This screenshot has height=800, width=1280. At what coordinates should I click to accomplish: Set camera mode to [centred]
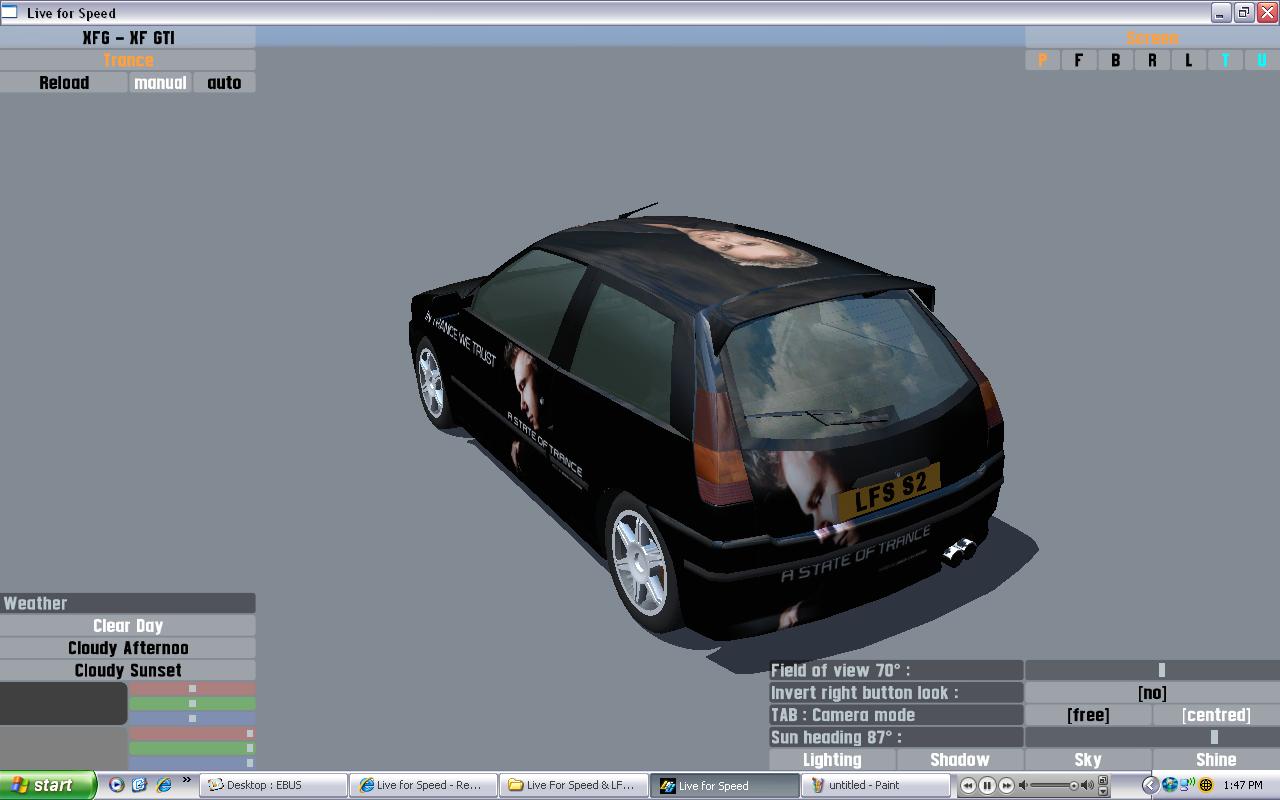tap(1216, 715)
